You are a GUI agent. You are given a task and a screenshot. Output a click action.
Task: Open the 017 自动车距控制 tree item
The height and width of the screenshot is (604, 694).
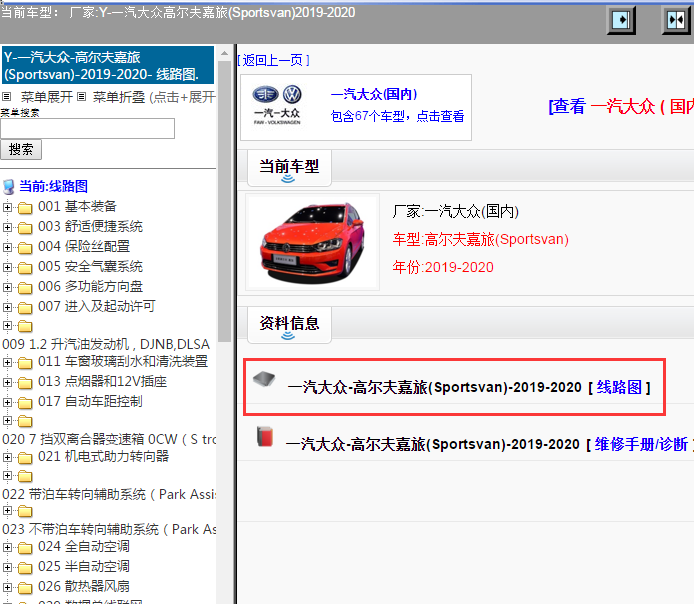[90, 401]
